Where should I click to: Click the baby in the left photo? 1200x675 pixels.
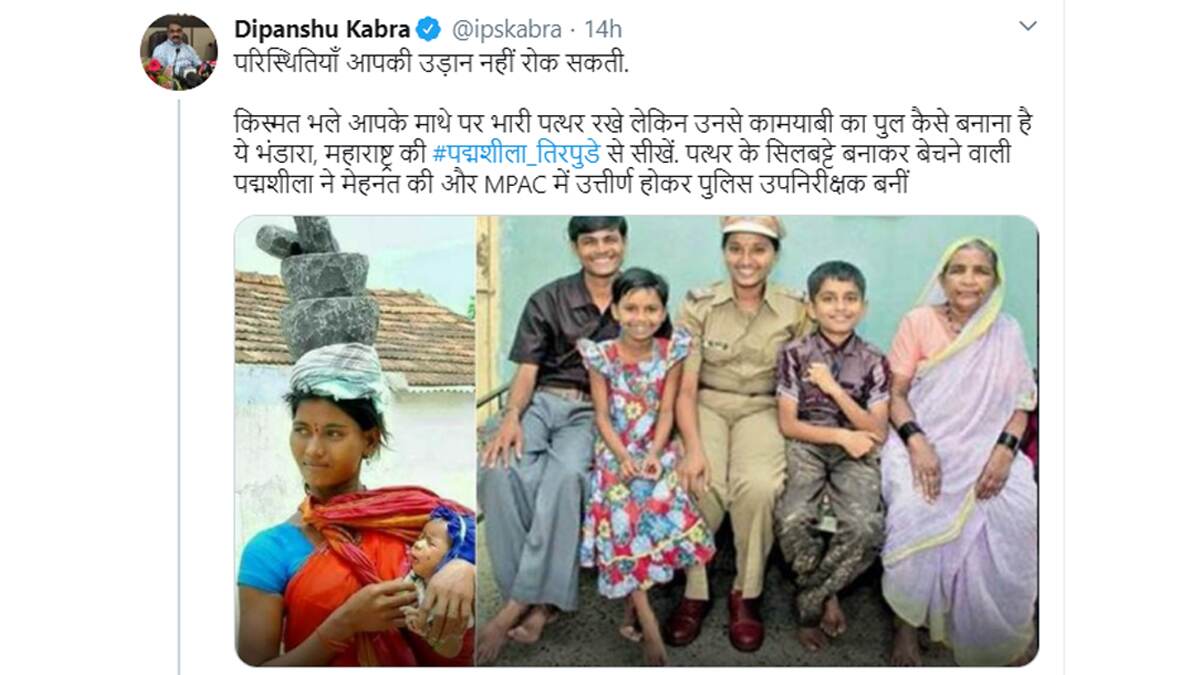click(x=441, y=568)
